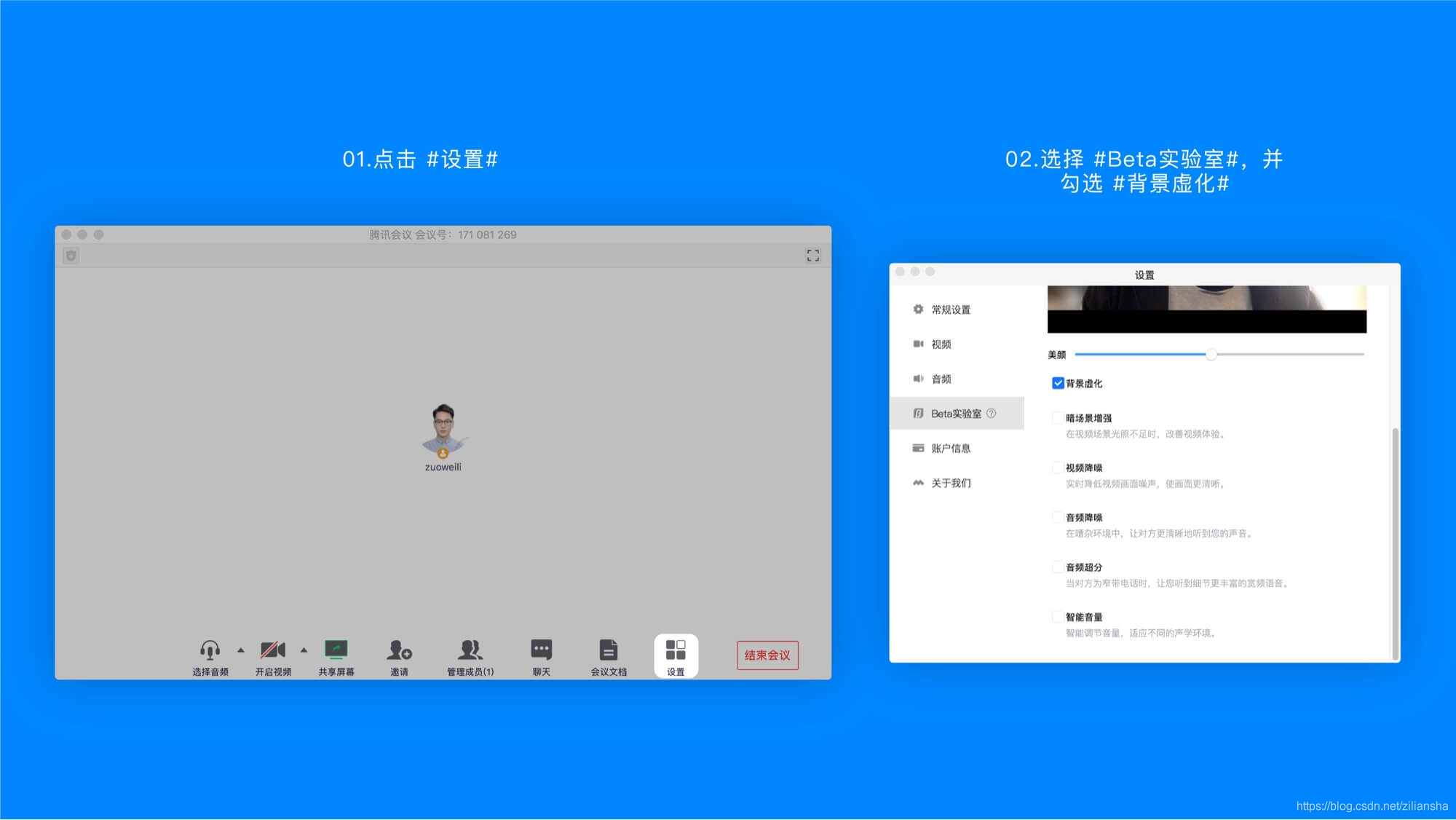
Task: Enable the 视频降噪 checkbox
Action: coord(1057,468)
